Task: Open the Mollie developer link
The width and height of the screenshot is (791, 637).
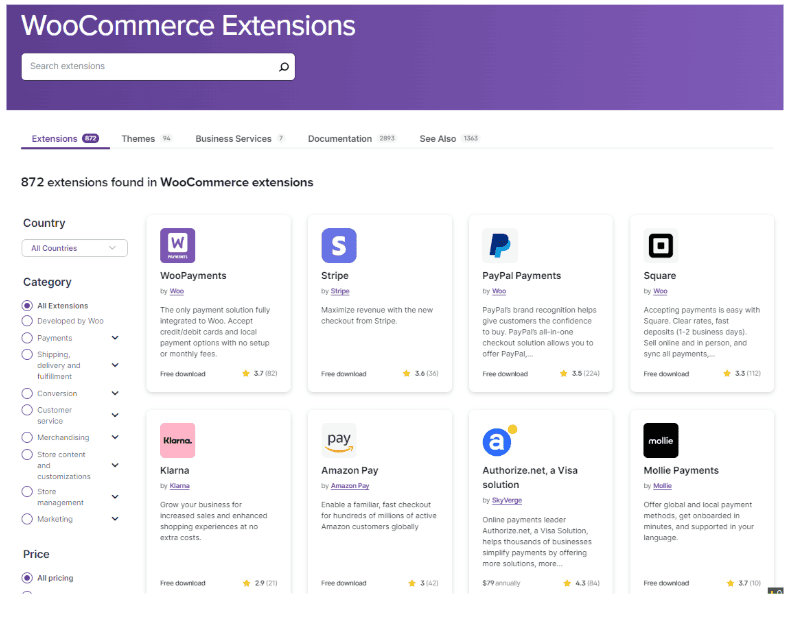Action: click(x=662, y=486)
